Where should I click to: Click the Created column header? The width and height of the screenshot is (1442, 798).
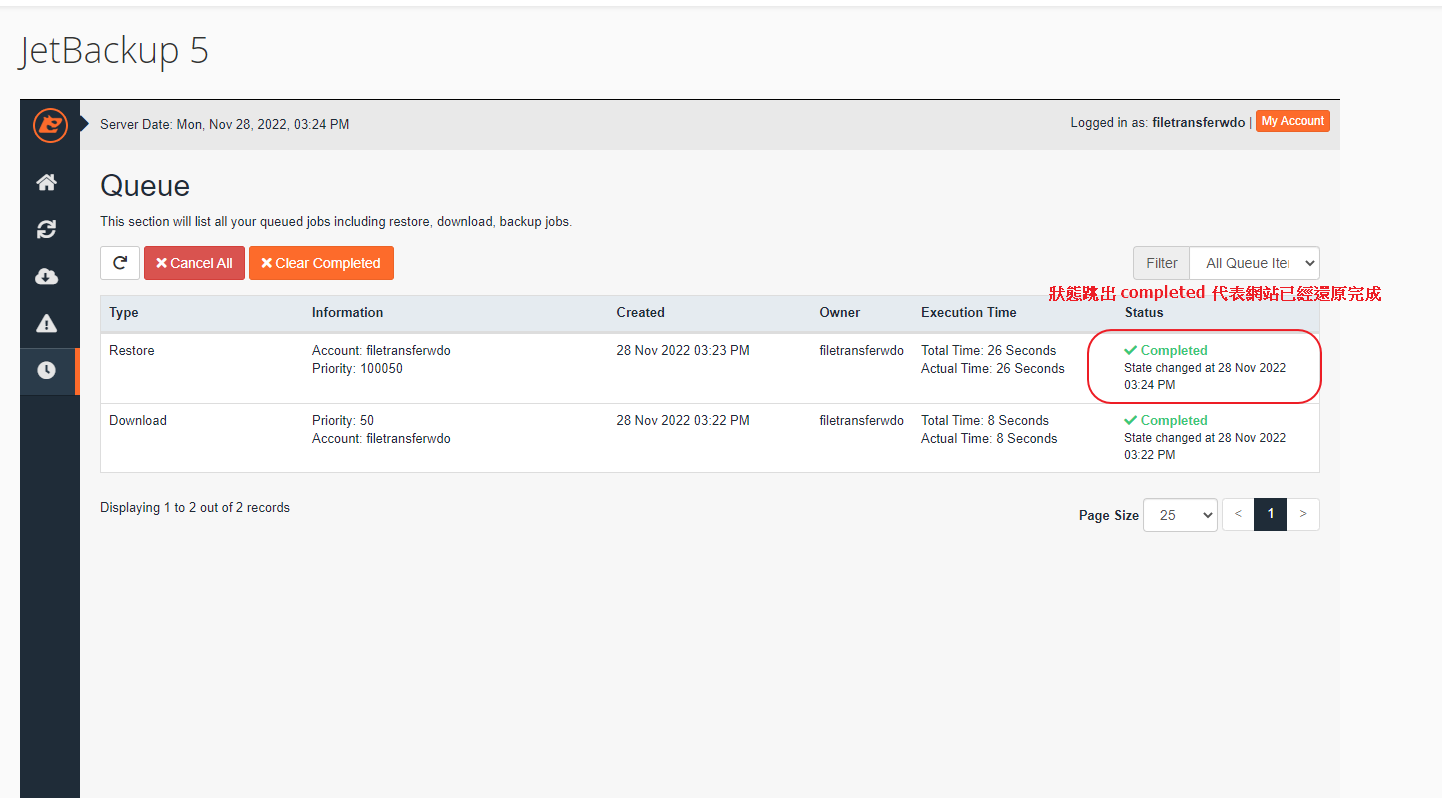pos(640,313)
